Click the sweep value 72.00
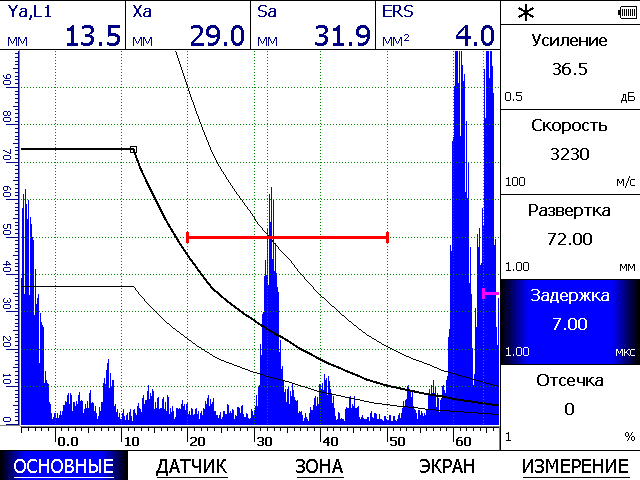This screenshot has height=480, width=640. point(570,239)
